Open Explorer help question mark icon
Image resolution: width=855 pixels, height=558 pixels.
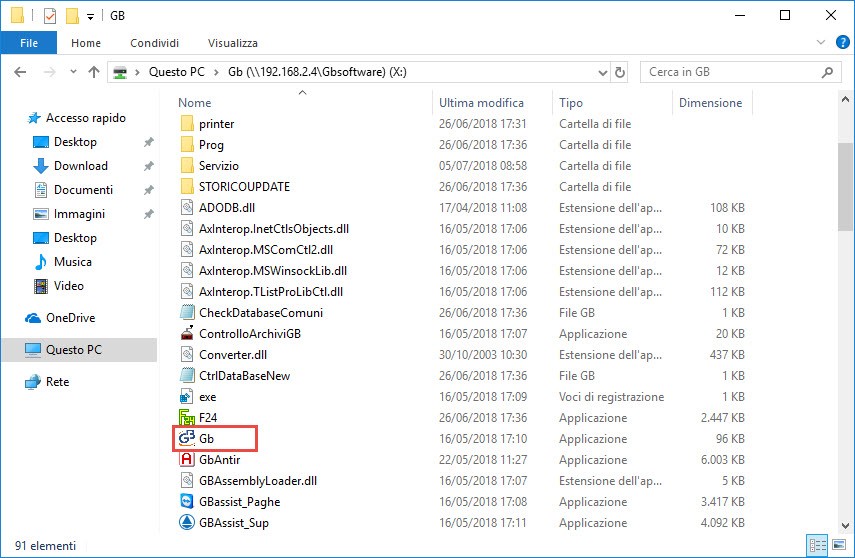point(842,42)
